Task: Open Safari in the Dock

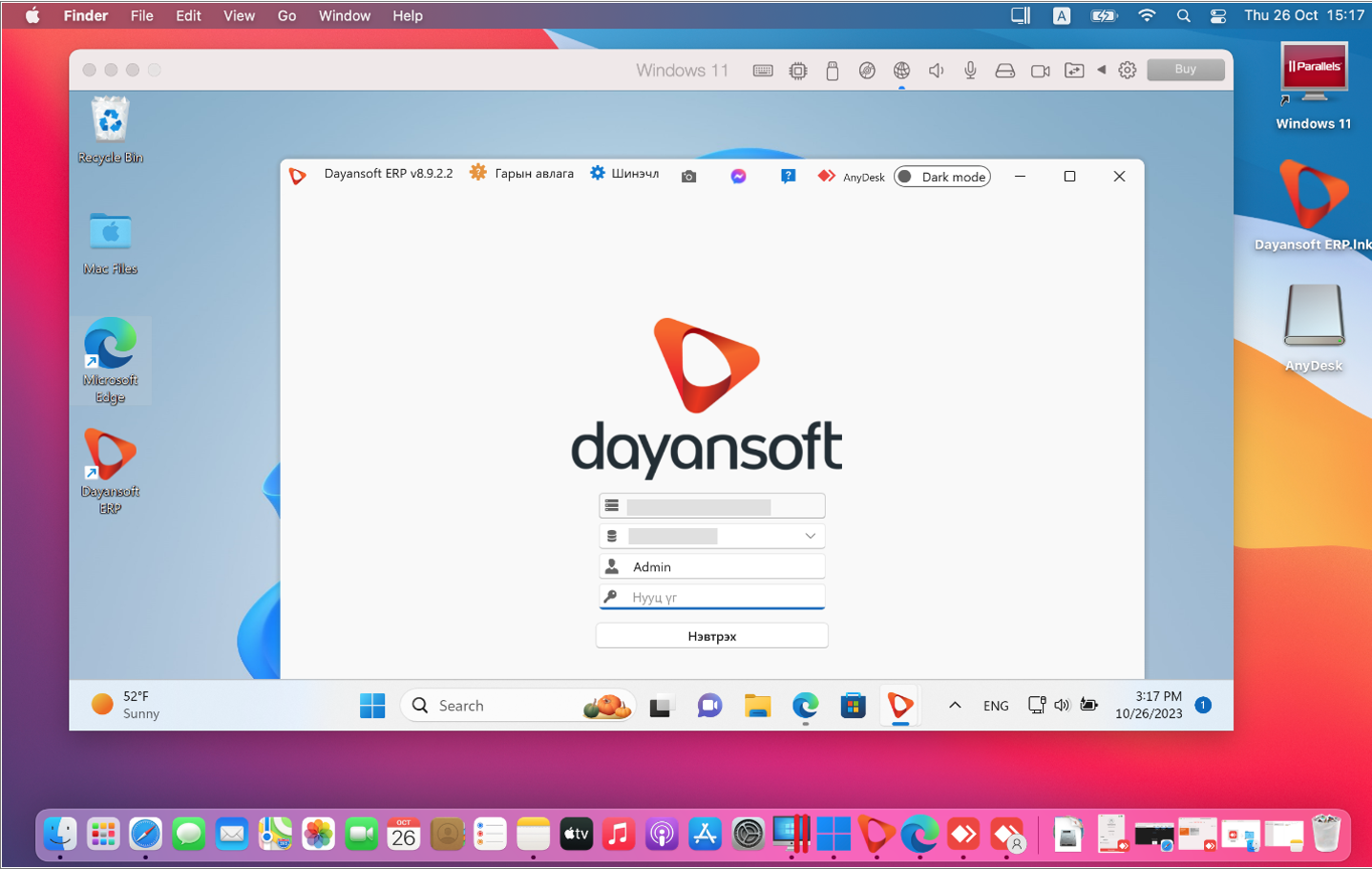Action: (146, 834)
